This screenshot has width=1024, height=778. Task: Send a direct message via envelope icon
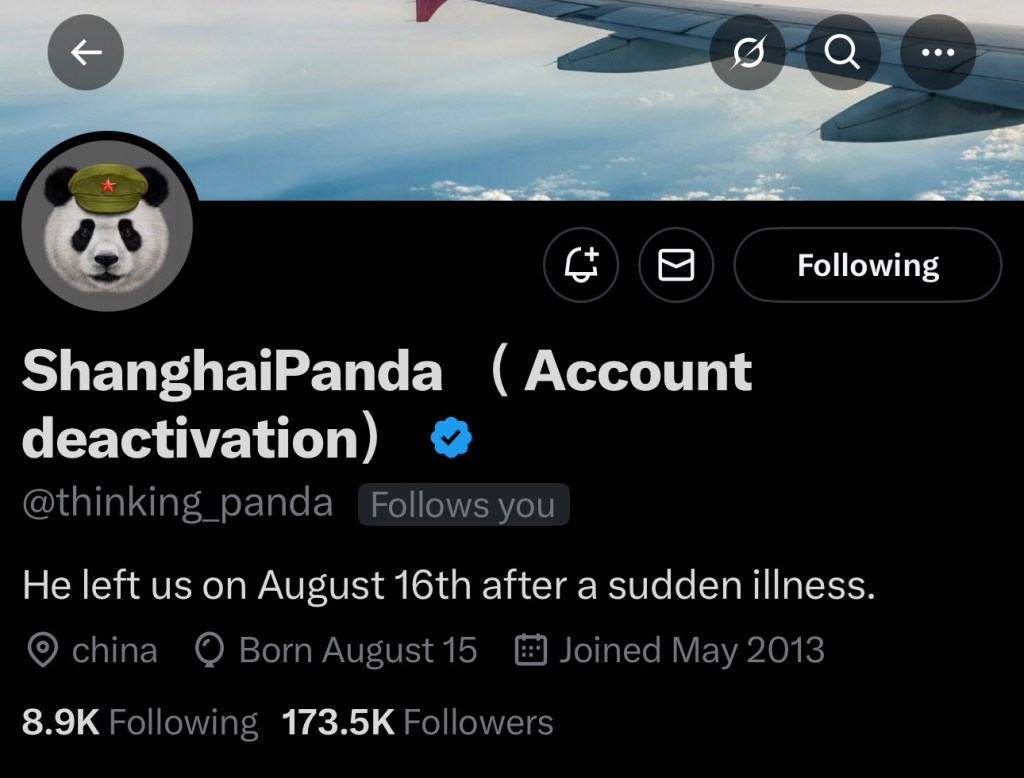(x=676, y=265)
